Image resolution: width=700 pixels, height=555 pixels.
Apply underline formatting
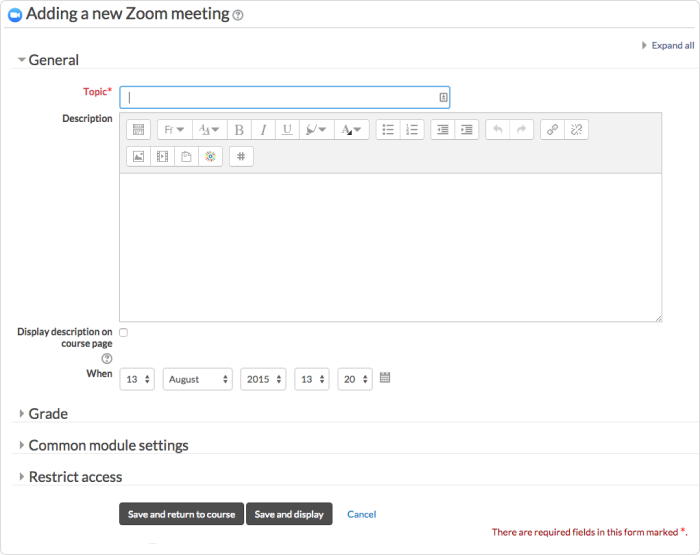tap(288, 129)
